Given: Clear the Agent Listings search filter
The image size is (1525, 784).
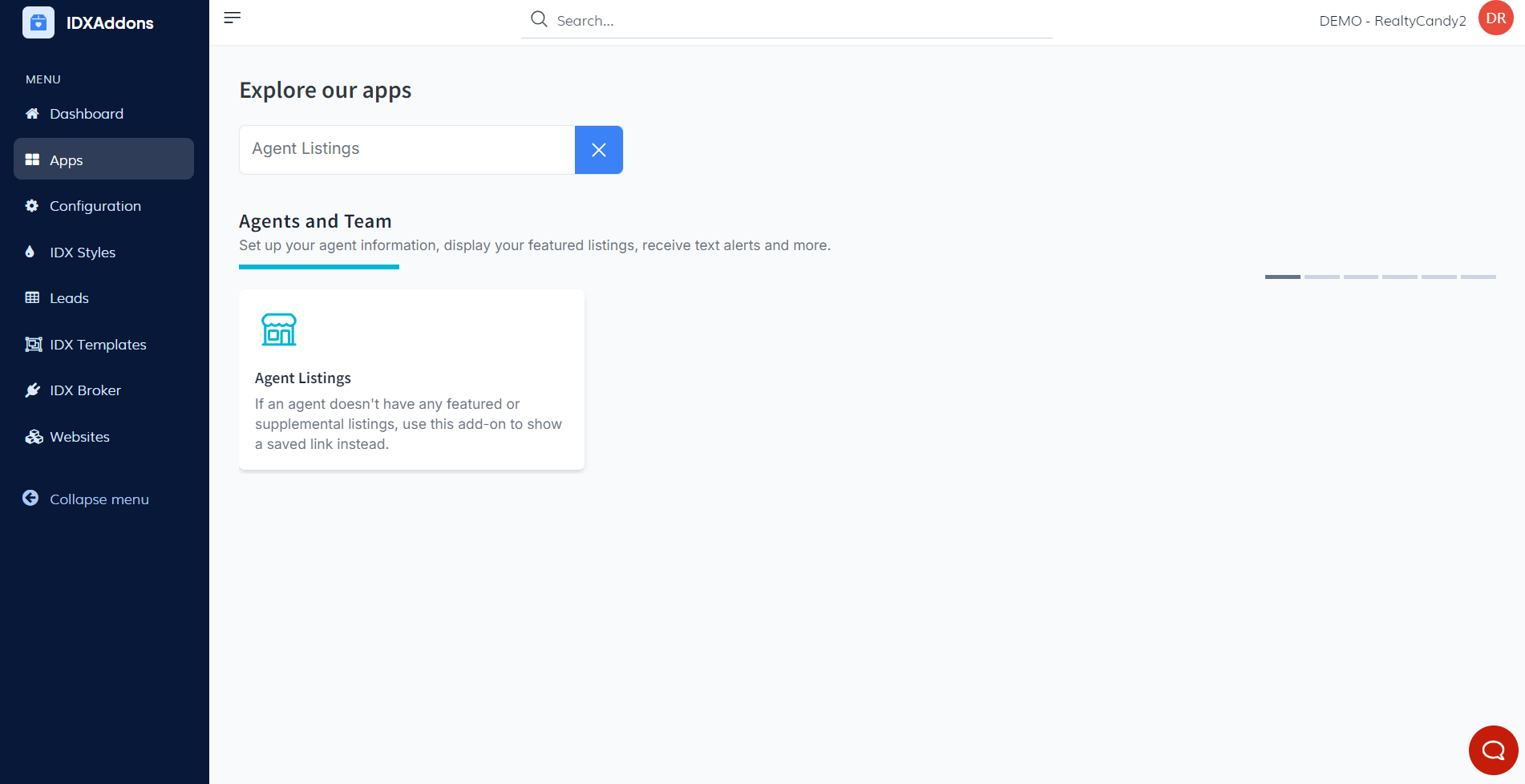Looking at the screenshot, I should coord(598,150).
